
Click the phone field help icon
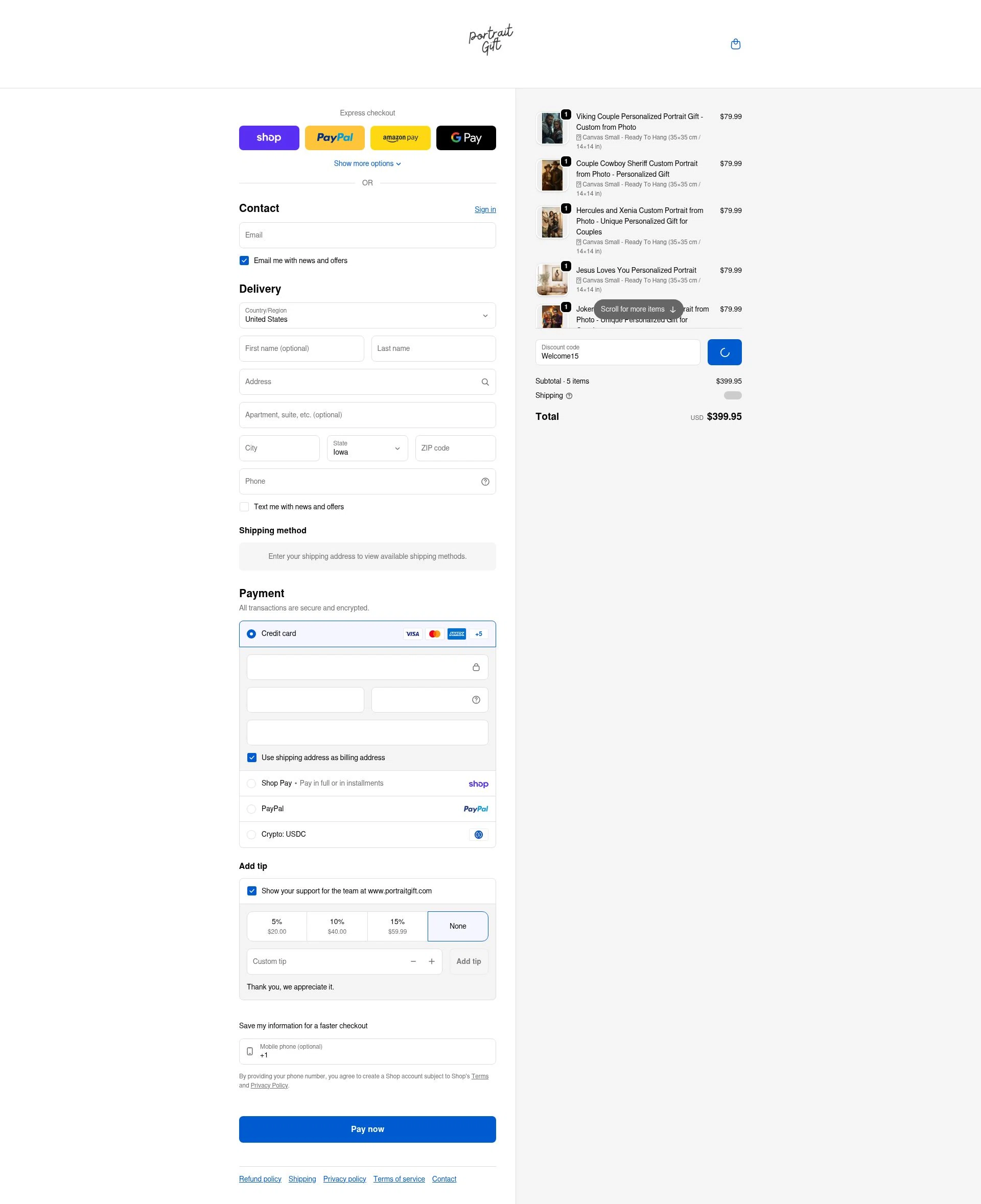pyautogui.click(x=485, y=481)
